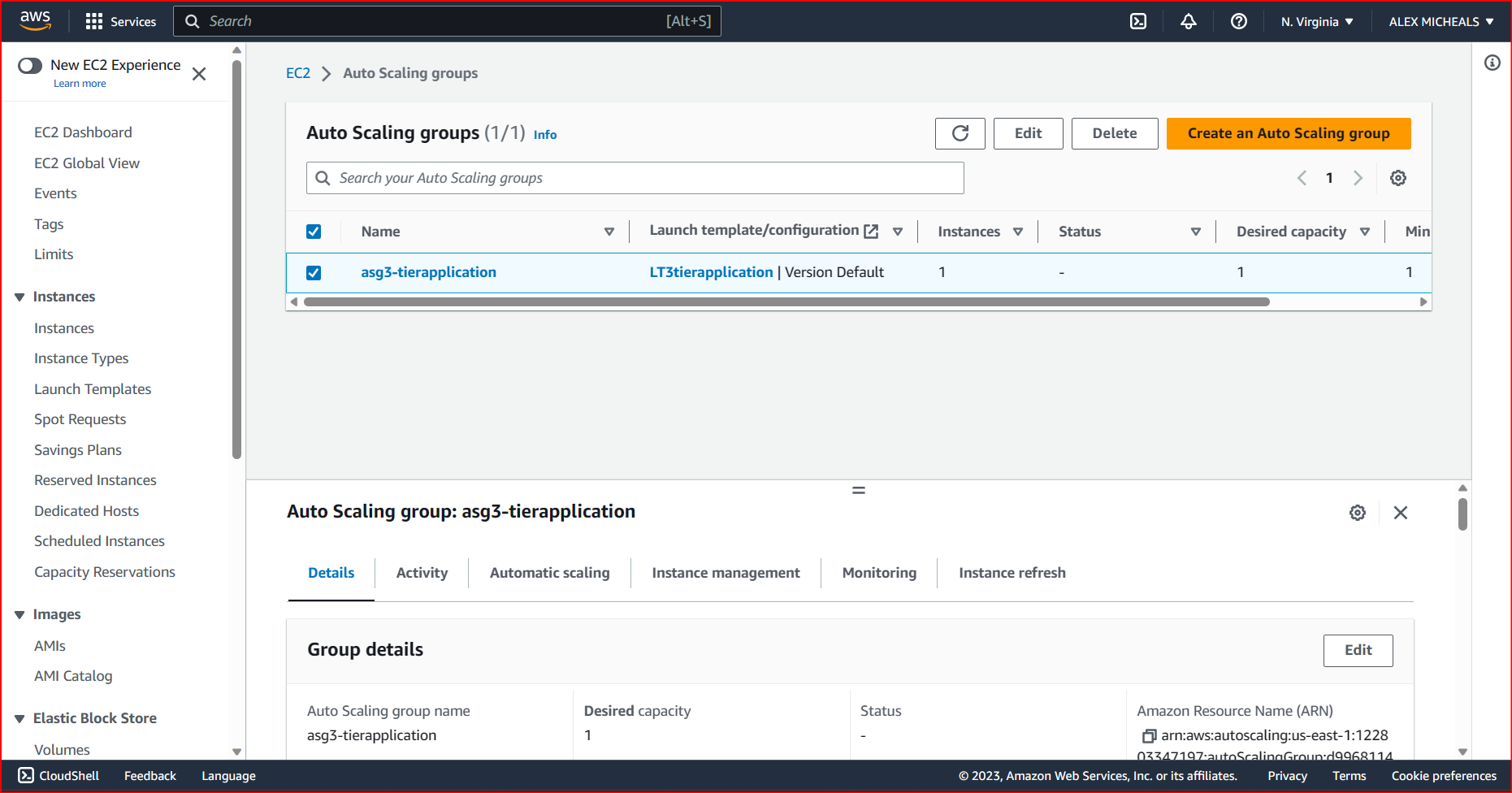Click the notifications bell icon
This screenshot has width=1512, height=793.
[1188, 21]
